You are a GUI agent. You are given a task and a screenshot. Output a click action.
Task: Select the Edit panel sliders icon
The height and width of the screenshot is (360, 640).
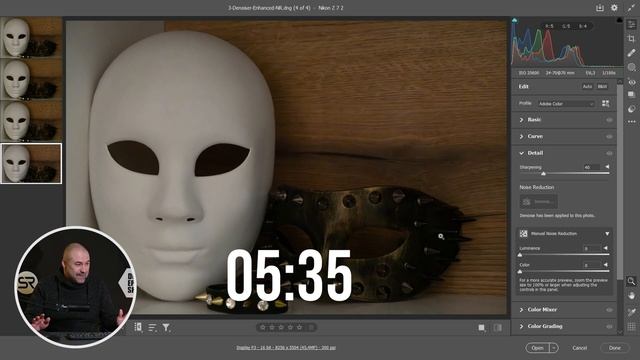631,25
